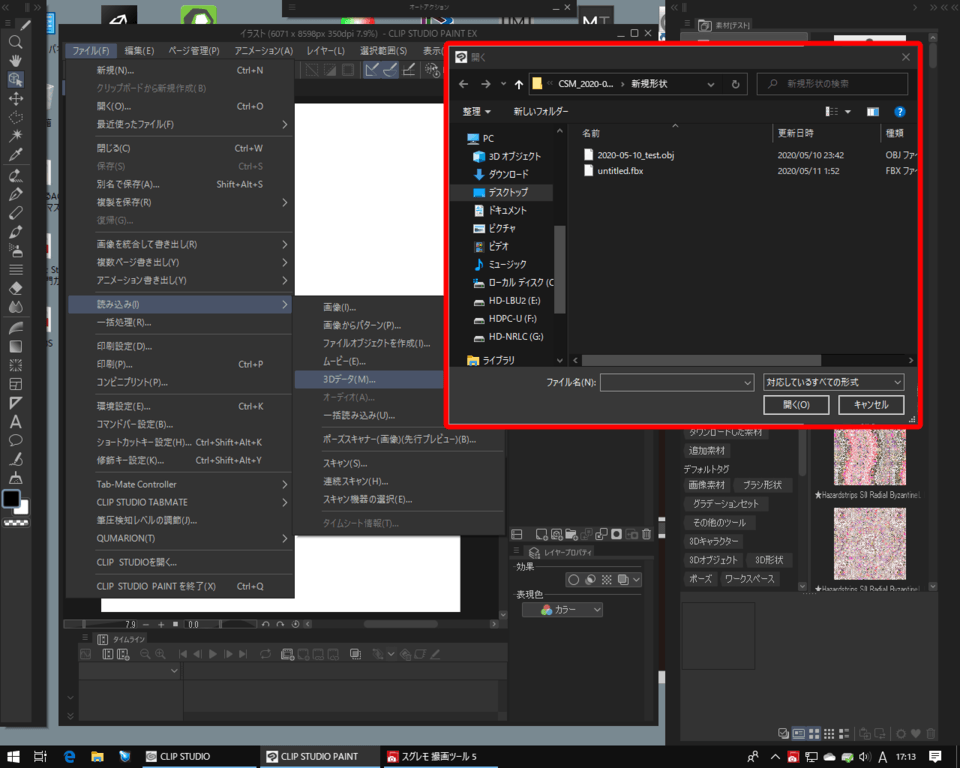Image resolution: width=960 pixels, height=768 pixels.
Task: Toggle the preview pane button
Action: coord(873,112)
